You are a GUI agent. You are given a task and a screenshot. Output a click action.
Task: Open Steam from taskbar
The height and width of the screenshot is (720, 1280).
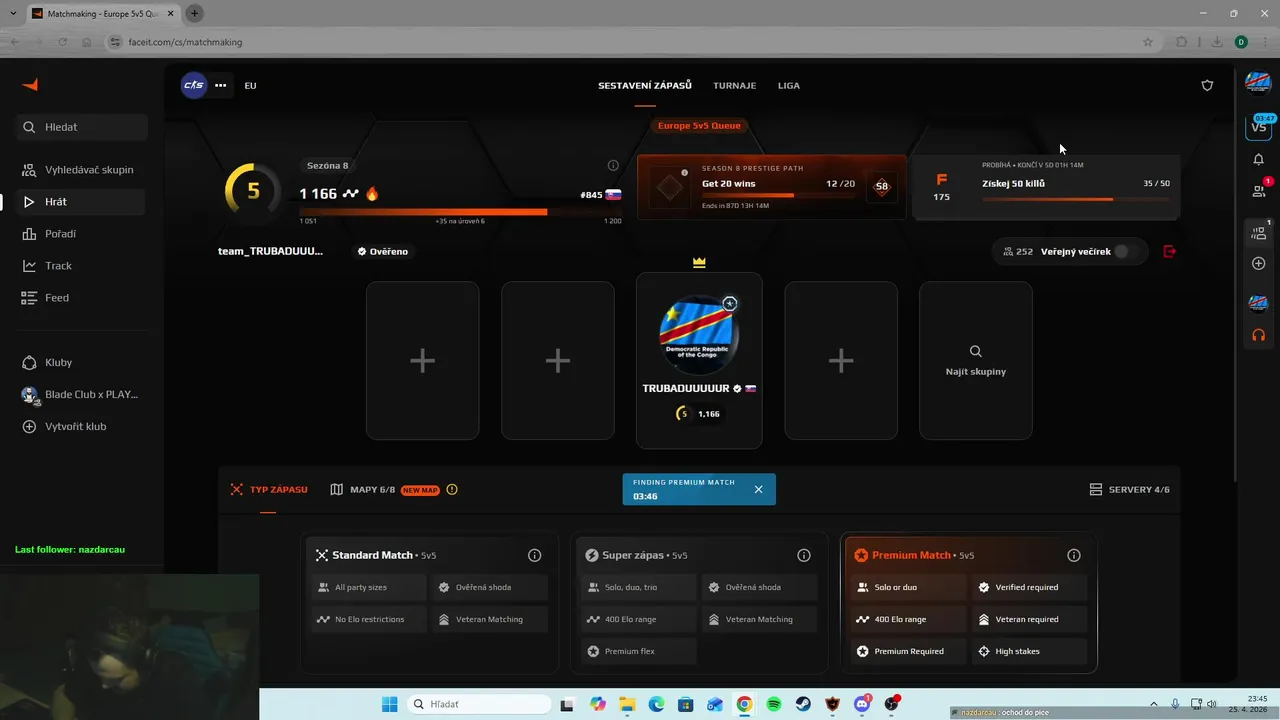point(803,704)
